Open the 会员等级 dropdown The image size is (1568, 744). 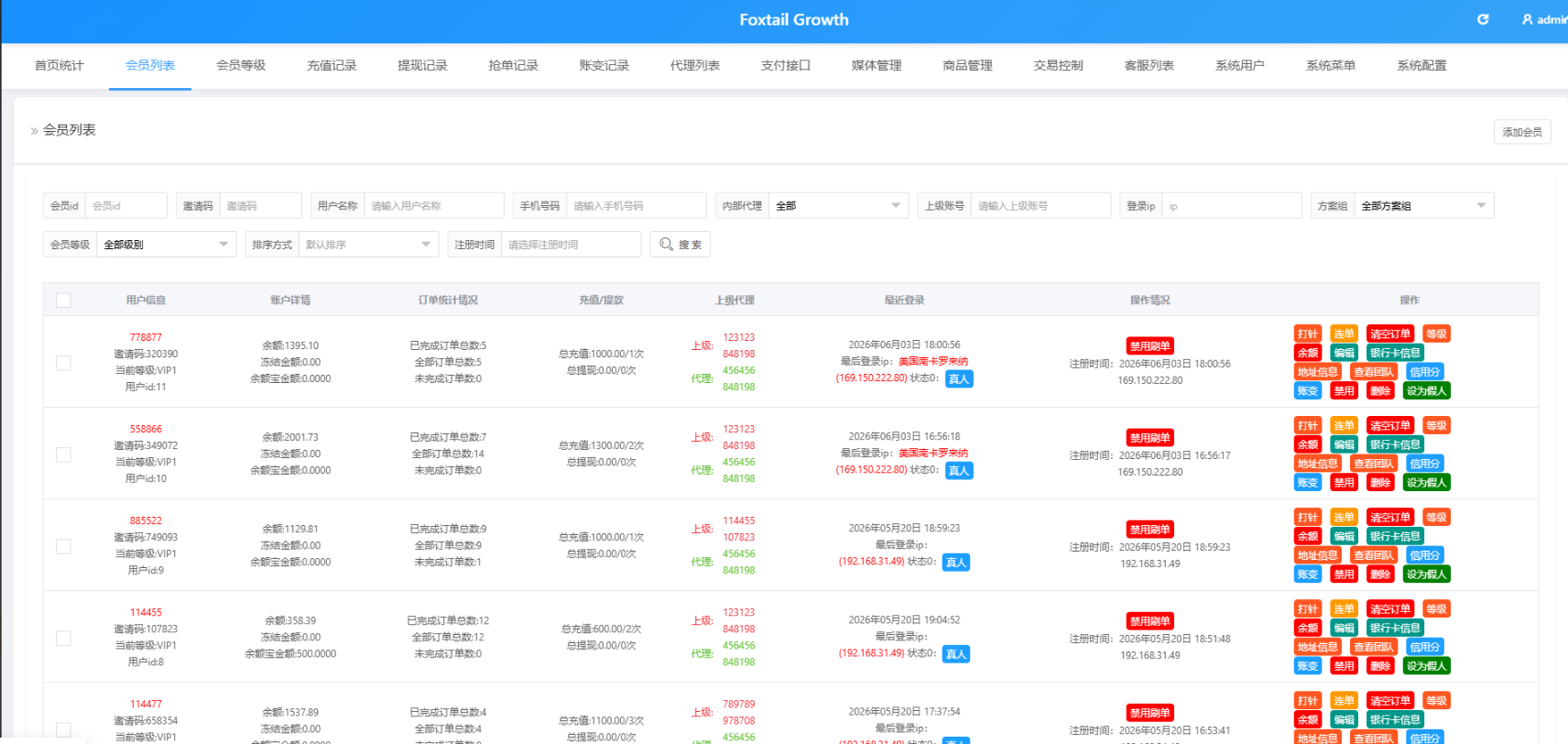pos(166,245)
